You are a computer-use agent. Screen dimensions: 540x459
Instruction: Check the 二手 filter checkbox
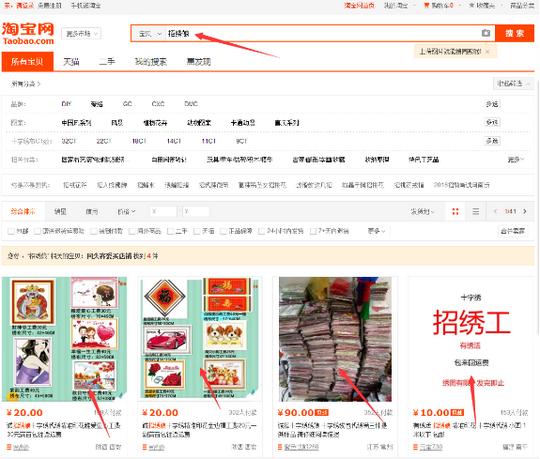coord(170,231)
